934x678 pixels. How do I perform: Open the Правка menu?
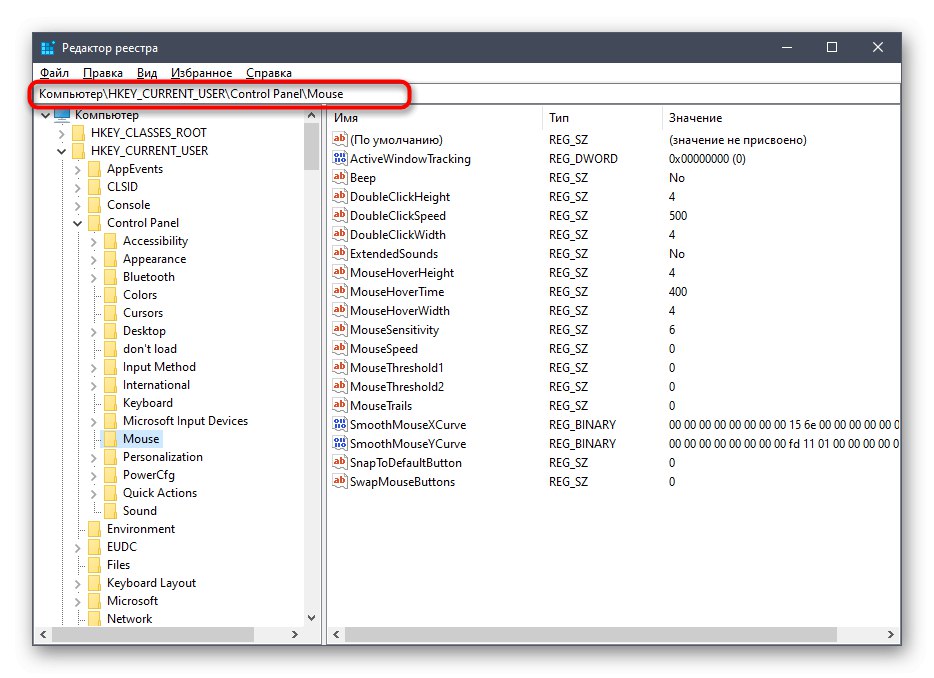(x=102, y=73)
